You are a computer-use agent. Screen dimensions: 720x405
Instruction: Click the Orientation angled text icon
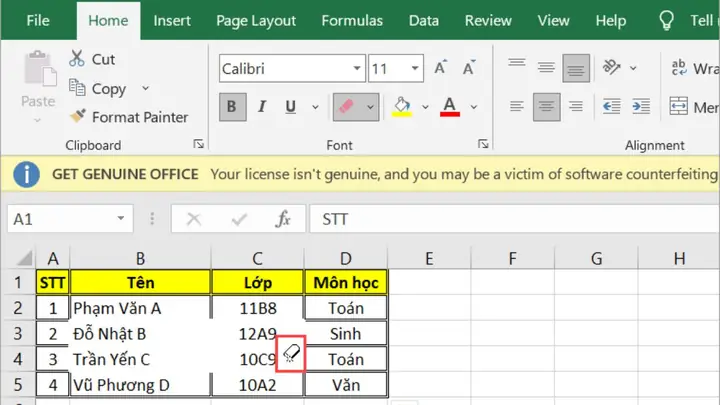pyautogui.click(x=612, y=68)
